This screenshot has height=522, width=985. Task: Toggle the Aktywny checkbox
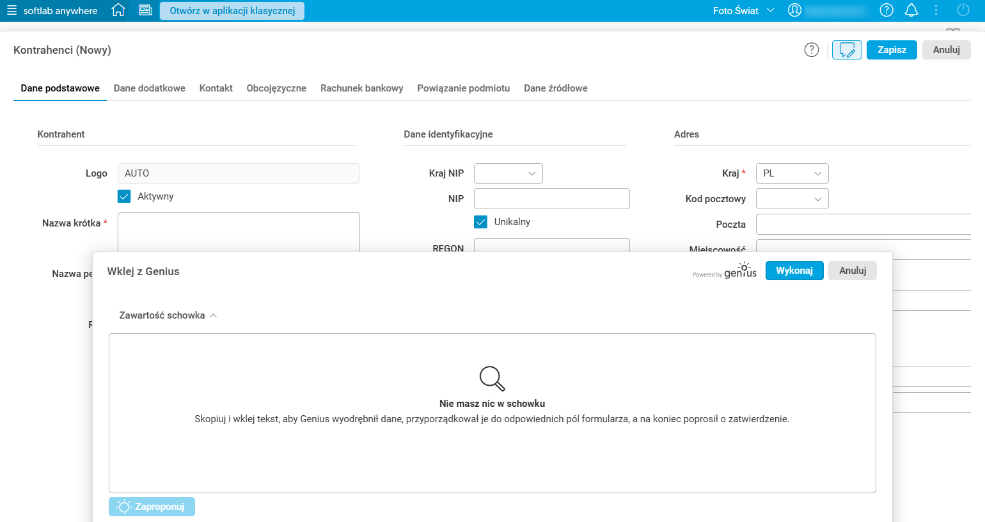(124, 197)
